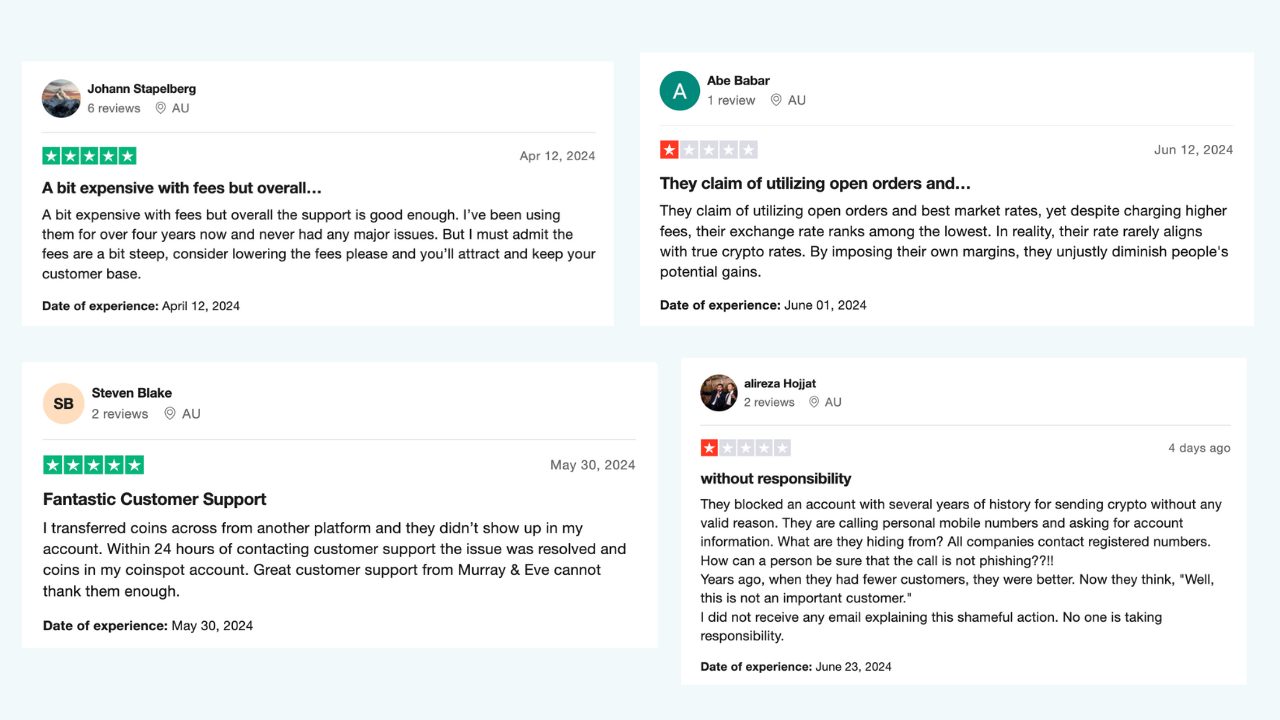Open the Steven Blake reviewer name link
The width and height of the screenshot is (1280, 720).
(x=132, y=393)
